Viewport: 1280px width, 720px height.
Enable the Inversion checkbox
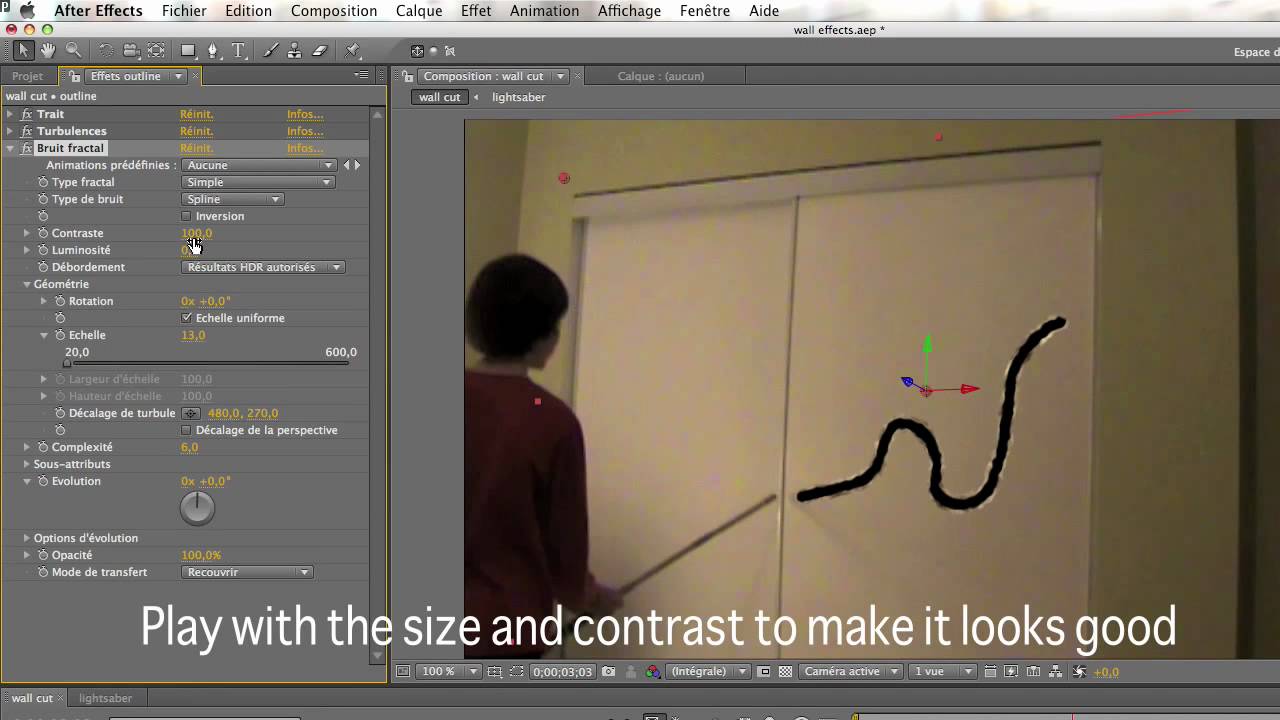pos(186,216)
